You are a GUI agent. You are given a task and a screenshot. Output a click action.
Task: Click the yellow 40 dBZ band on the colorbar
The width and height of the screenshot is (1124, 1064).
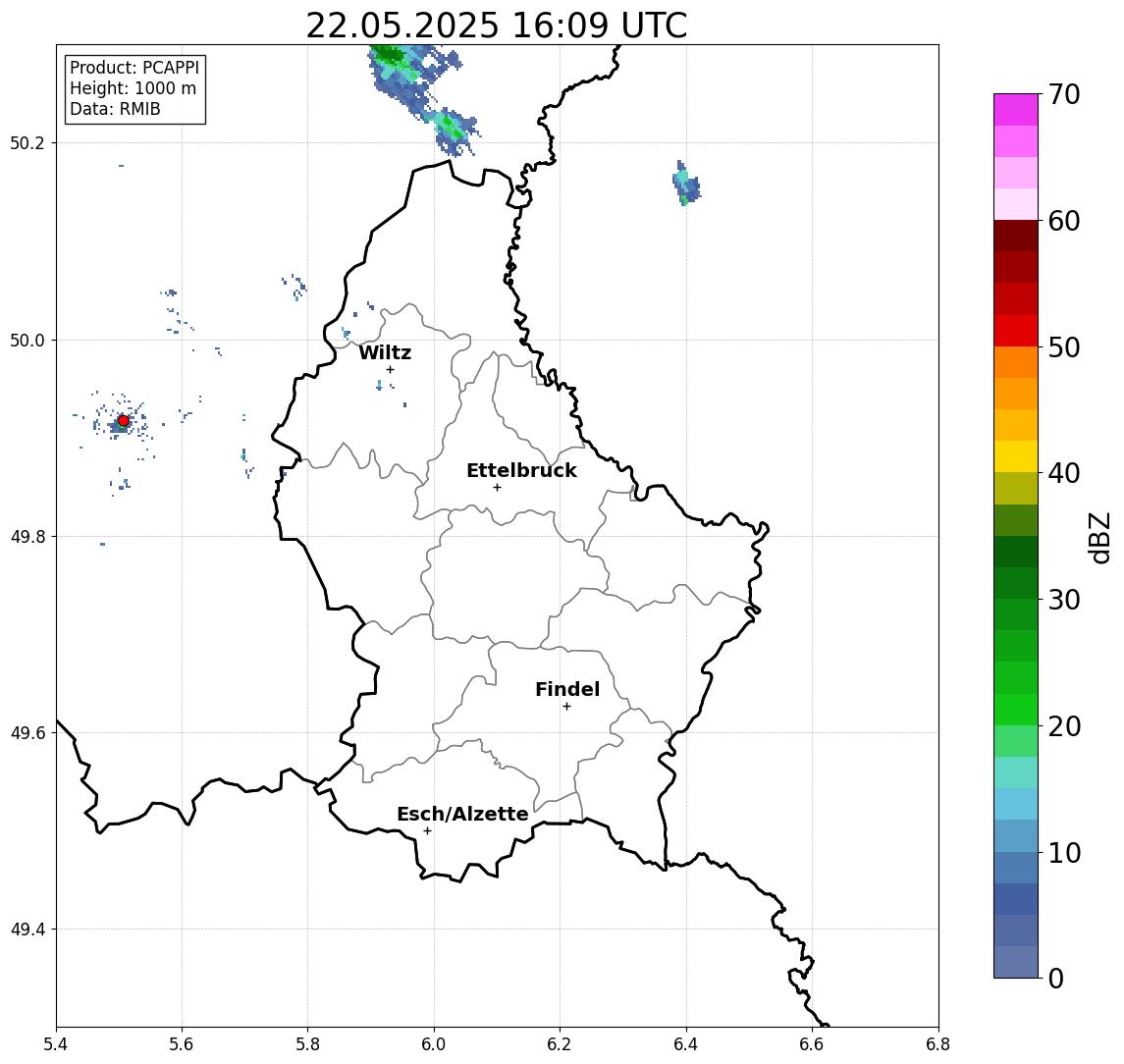click(x=1016, y=456)
